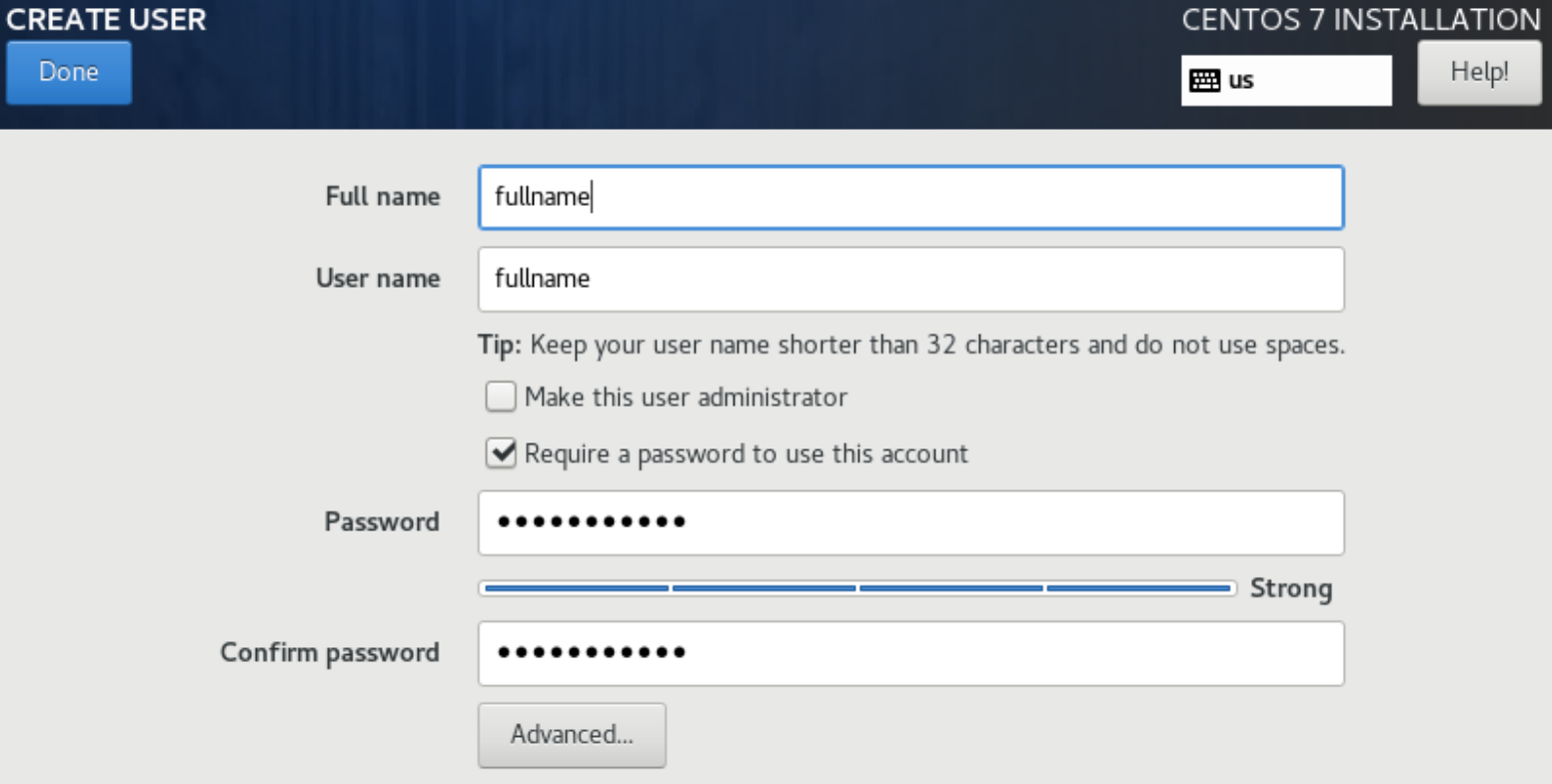Click the CREATE USER heading

point(106,19)
